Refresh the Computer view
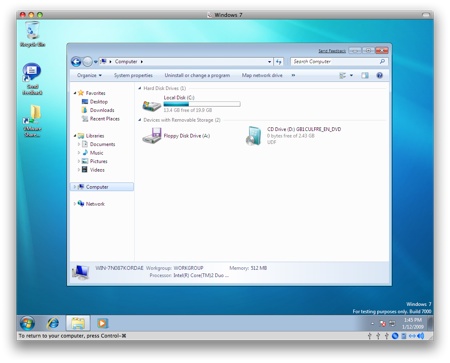Viewport: 450px width, 363px height. [x=278, y=62]
